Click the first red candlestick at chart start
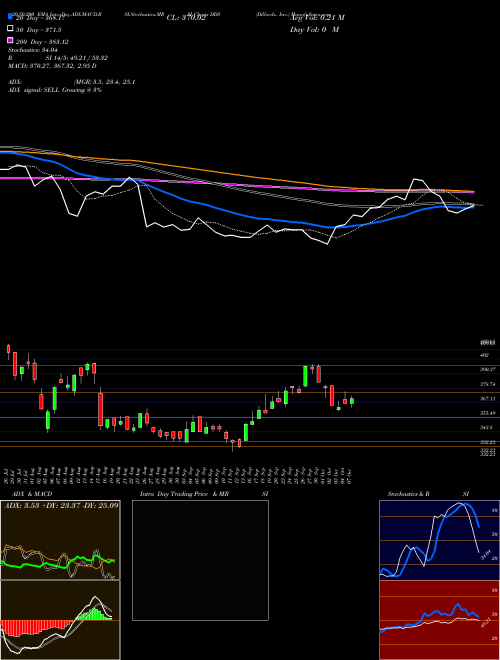This screenshot has height=660, width=500. click(x=8, y=349)
